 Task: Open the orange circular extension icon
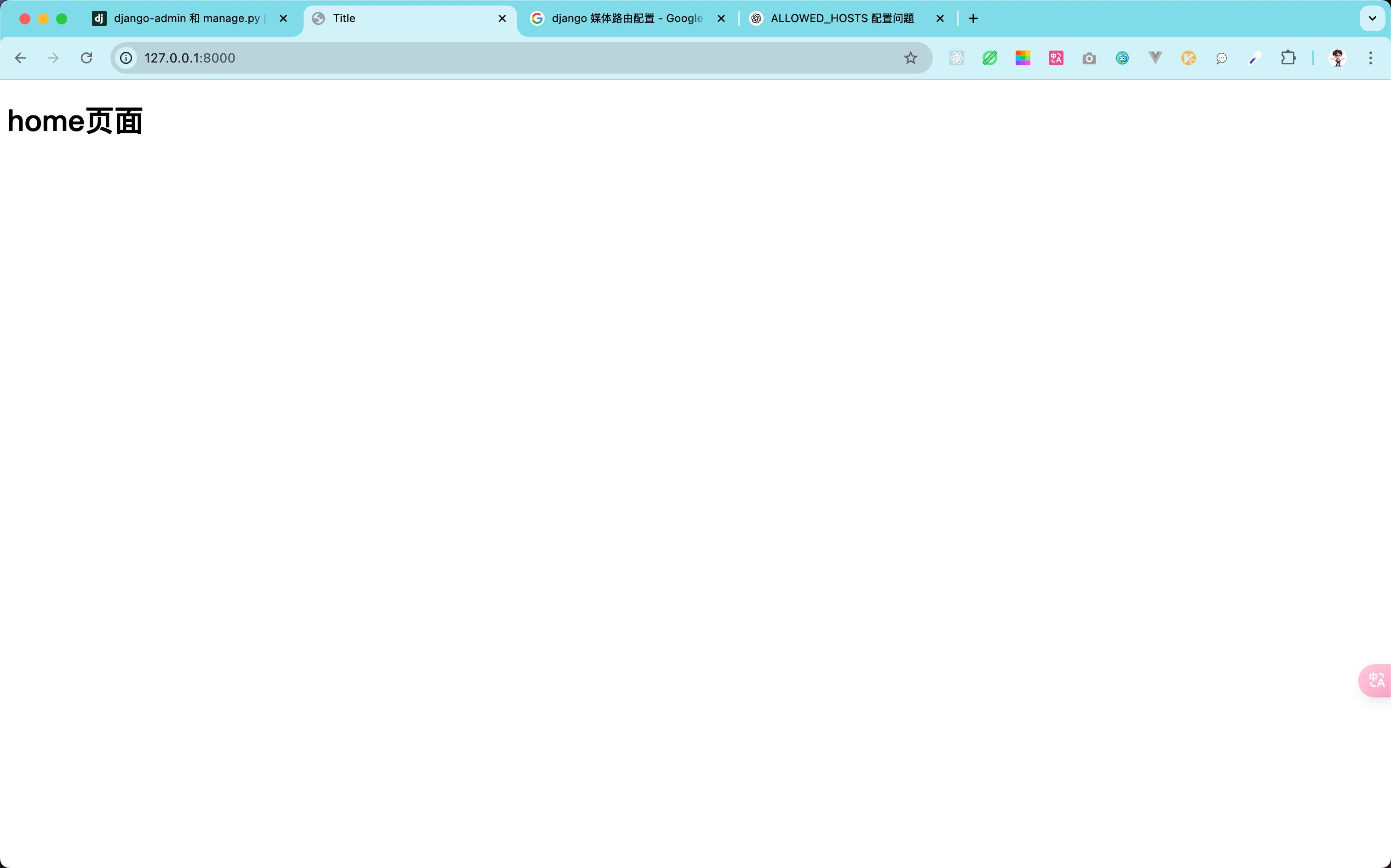[1189, 58]
